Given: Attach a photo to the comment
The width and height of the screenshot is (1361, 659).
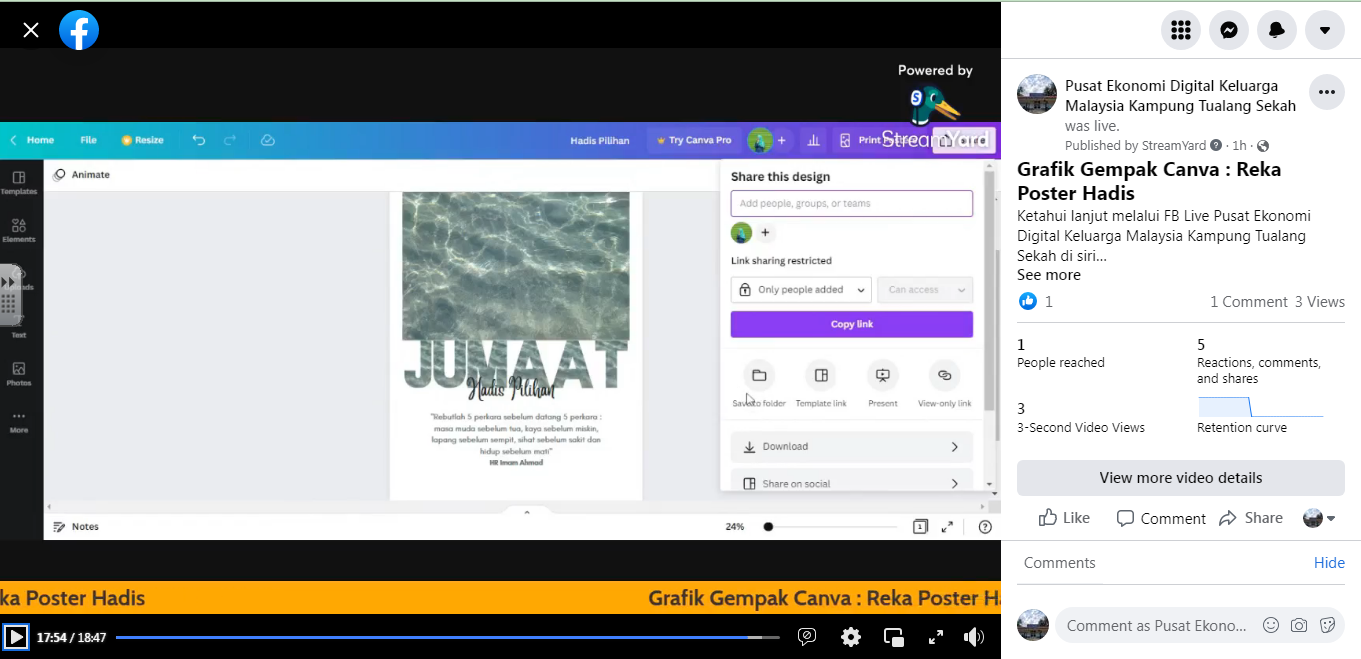Looking at the screenshot, I should coord(1299,625).
